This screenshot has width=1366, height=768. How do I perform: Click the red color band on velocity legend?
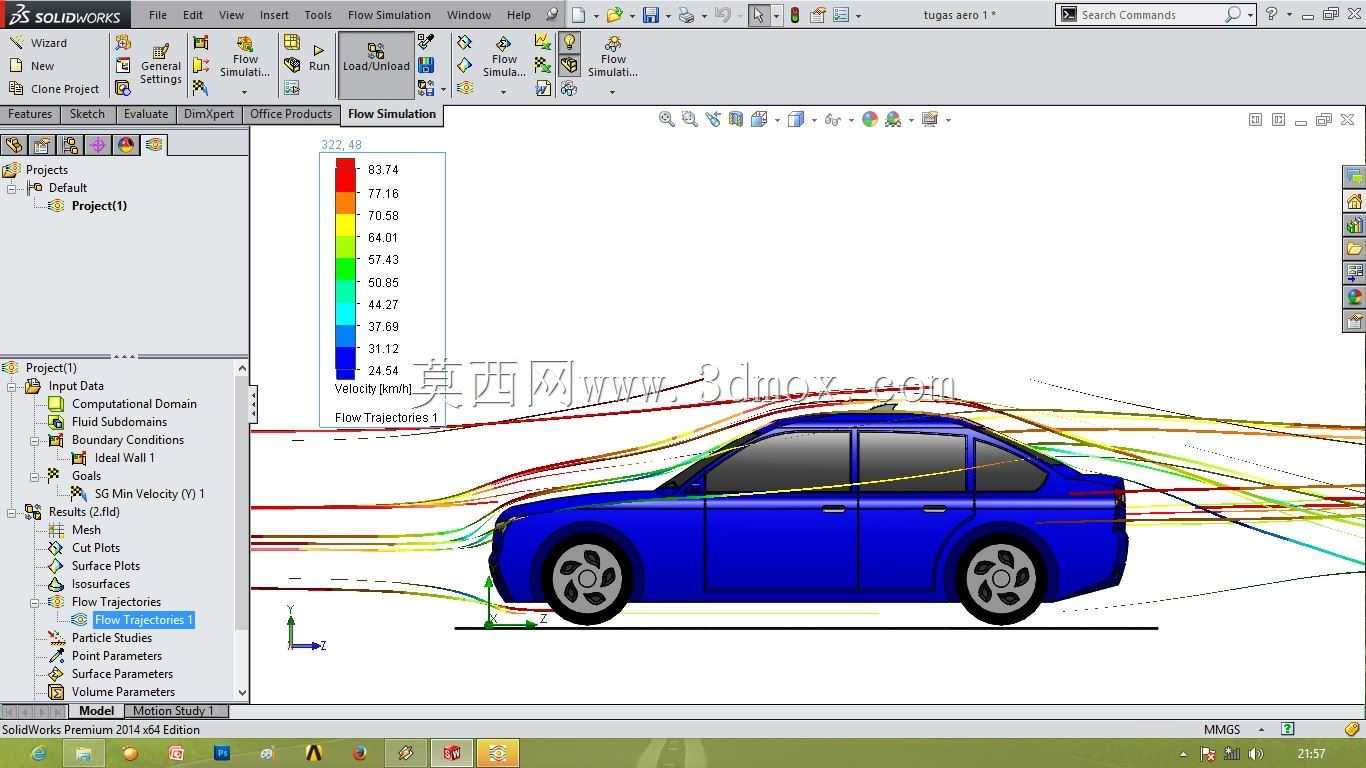(x=345, y=175)
